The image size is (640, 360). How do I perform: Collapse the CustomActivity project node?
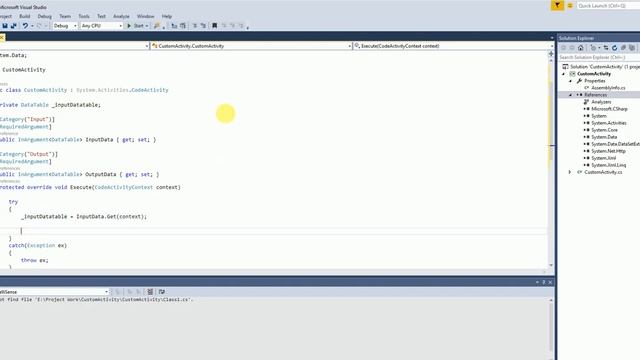564,74
